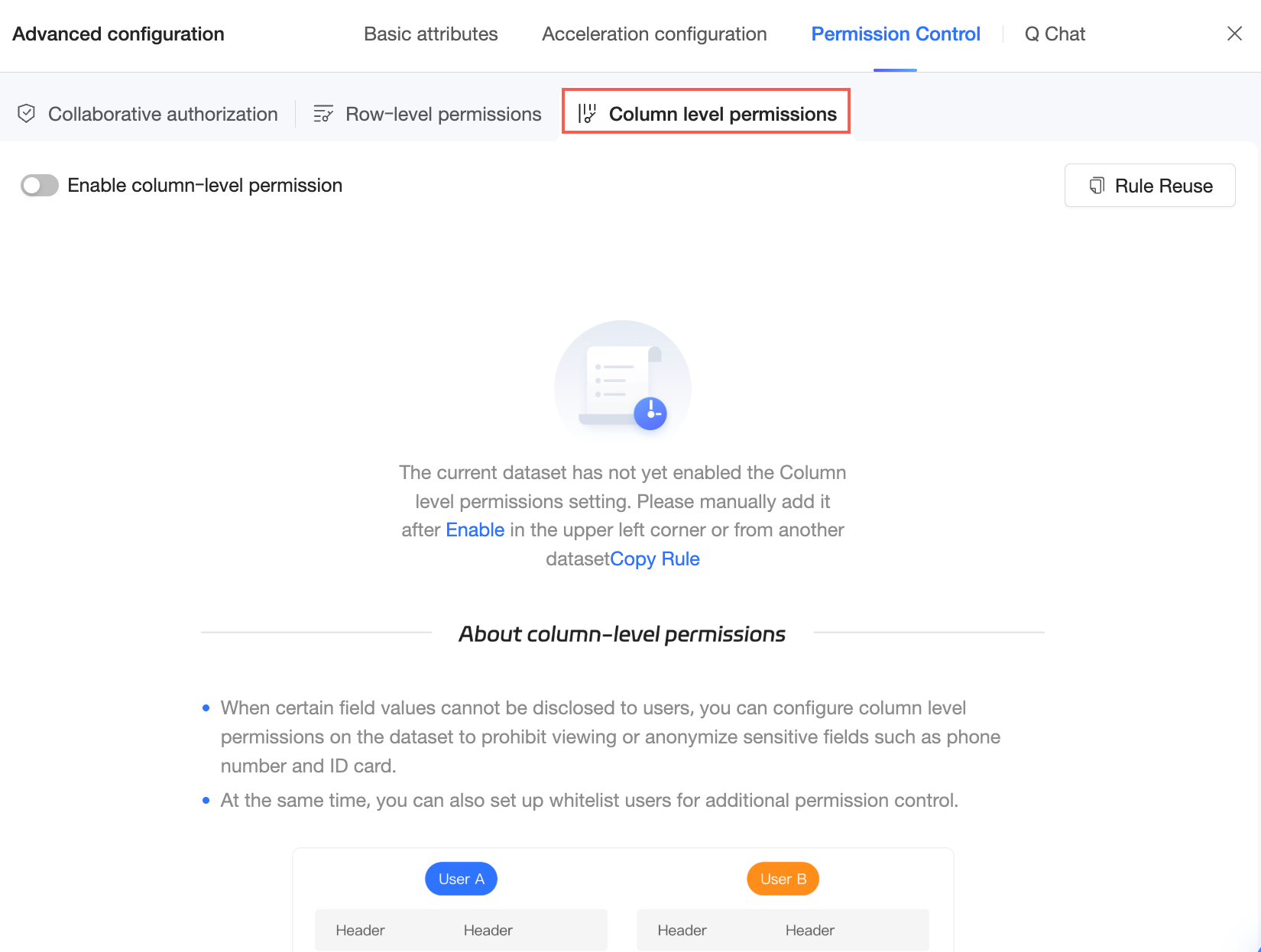Screen dimensions: 1261x952
Task: Click the orange User B badge
Action: point(783,879)
